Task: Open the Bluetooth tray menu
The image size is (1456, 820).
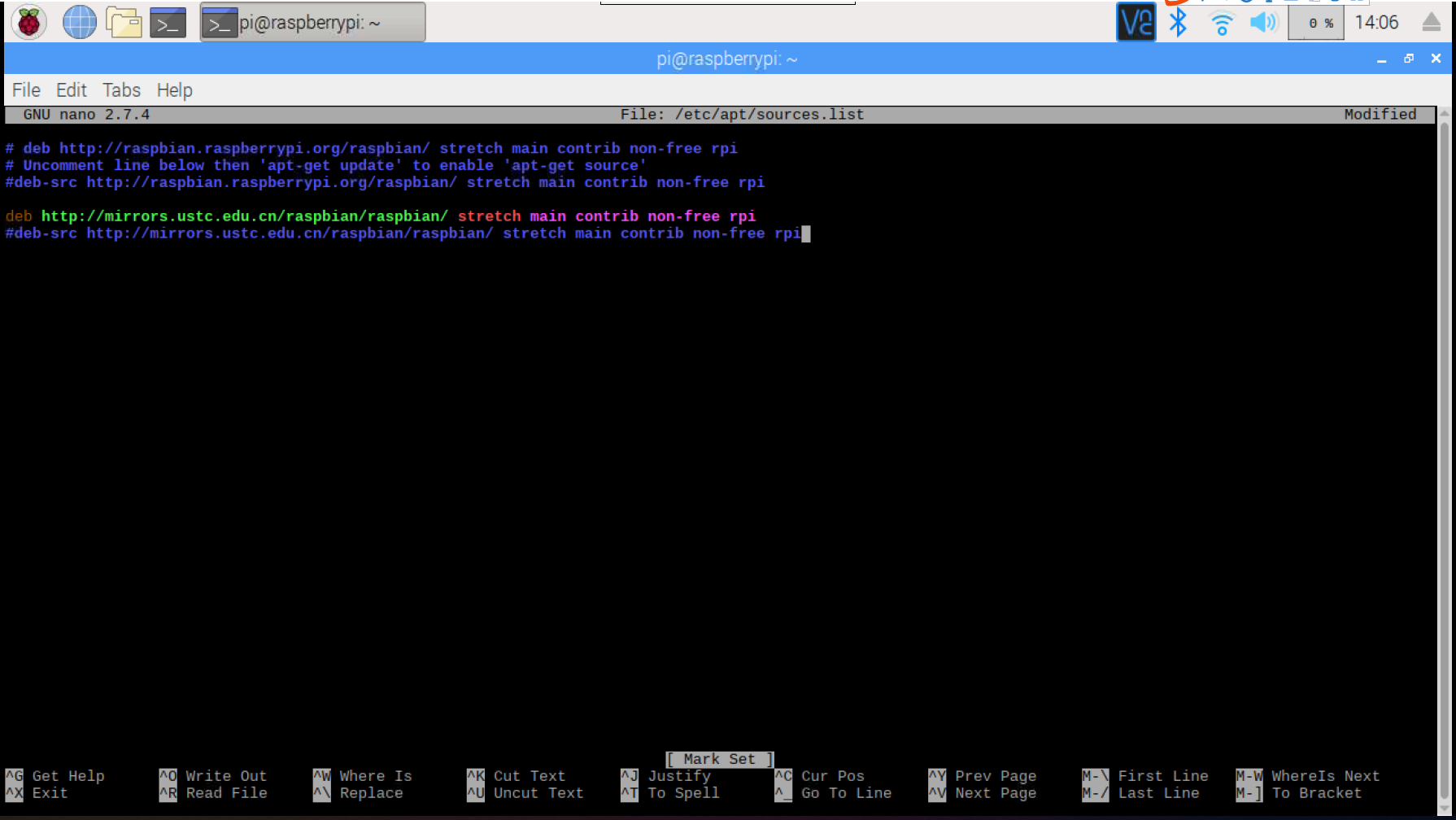Action: (x=1178, y=22)
